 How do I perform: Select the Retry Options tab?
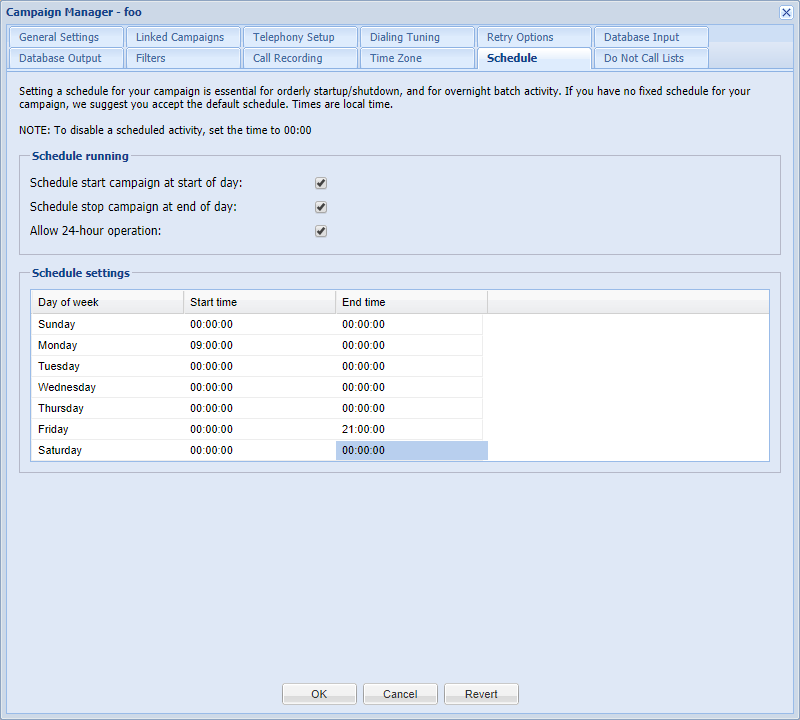pos(520,37)
